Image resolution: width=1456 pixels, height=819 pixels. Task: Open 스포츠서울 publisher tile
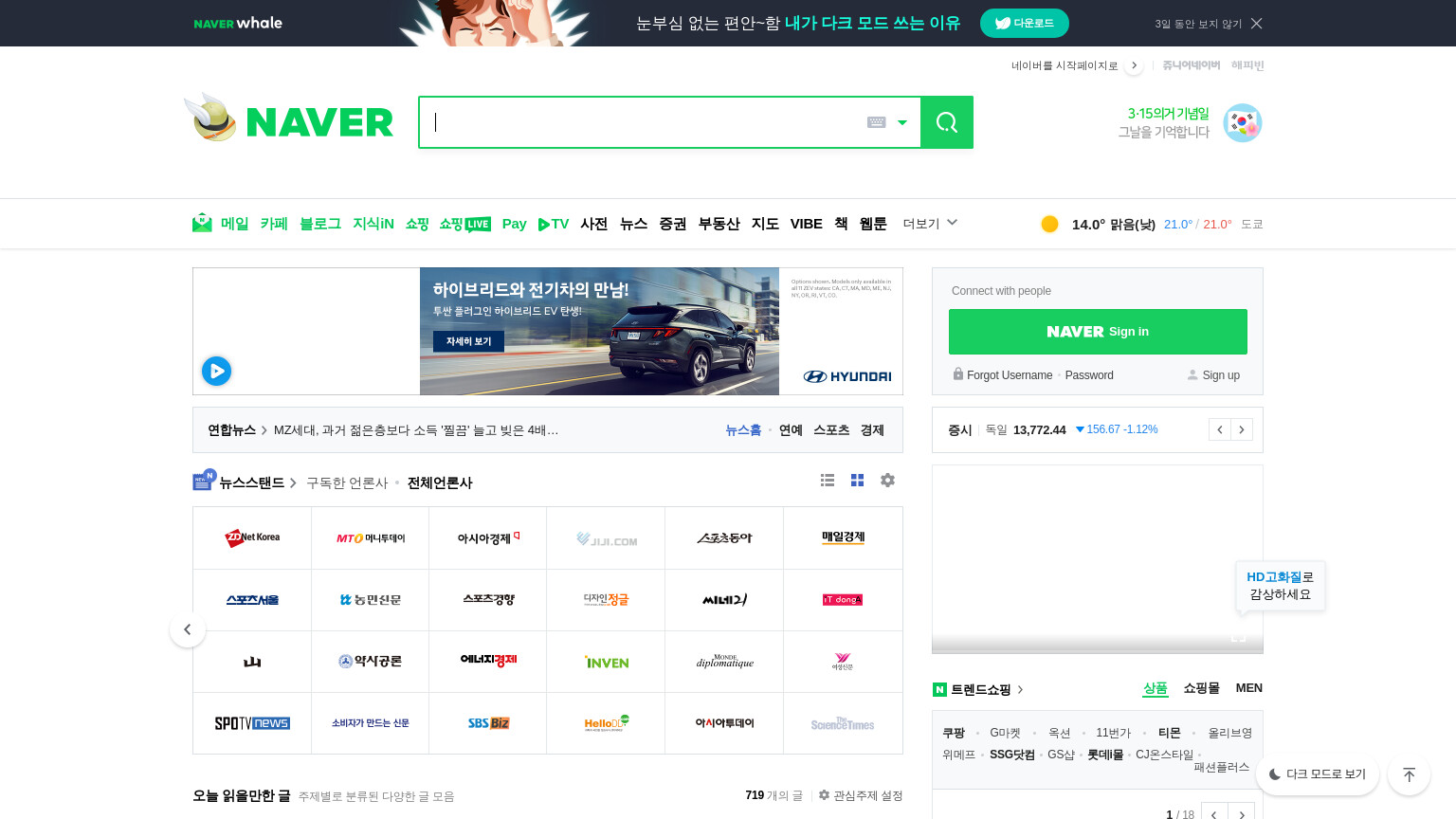tap(252, 600)
